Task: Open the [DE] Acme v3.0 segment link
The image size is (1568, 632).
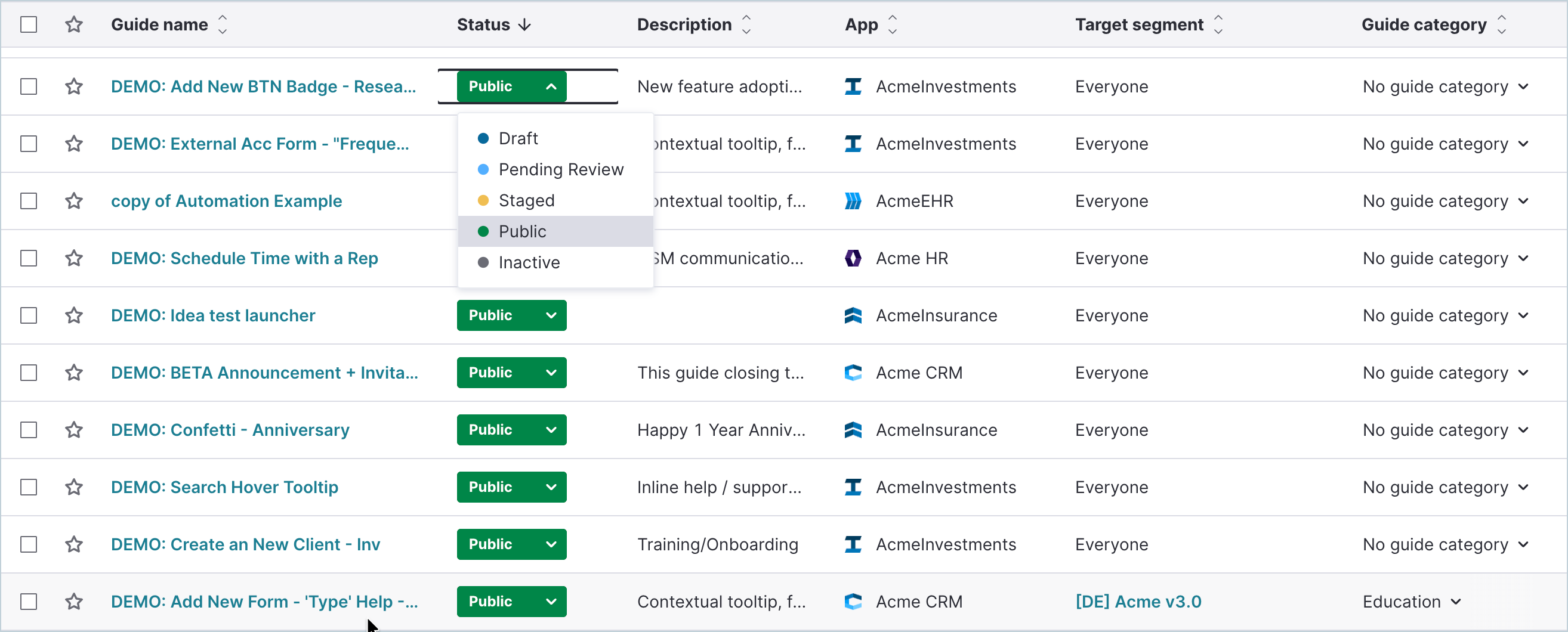Action: 1138,601
